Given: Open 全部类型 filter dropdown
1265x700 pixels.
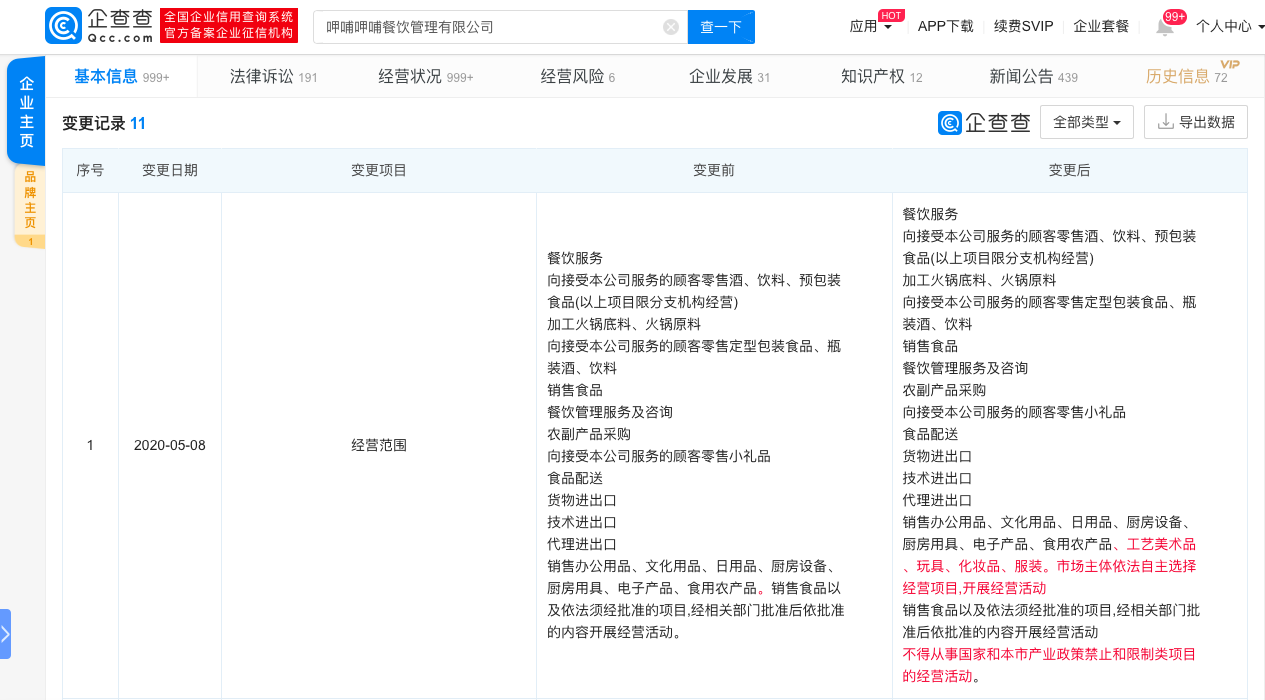Looking at the screenshot, I should pyautogui.click(x=1087, y=122).
